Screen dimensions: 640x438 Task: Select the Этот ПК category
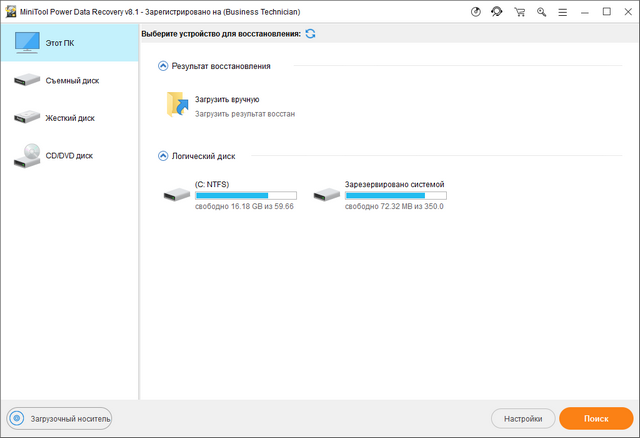[69, 42]
